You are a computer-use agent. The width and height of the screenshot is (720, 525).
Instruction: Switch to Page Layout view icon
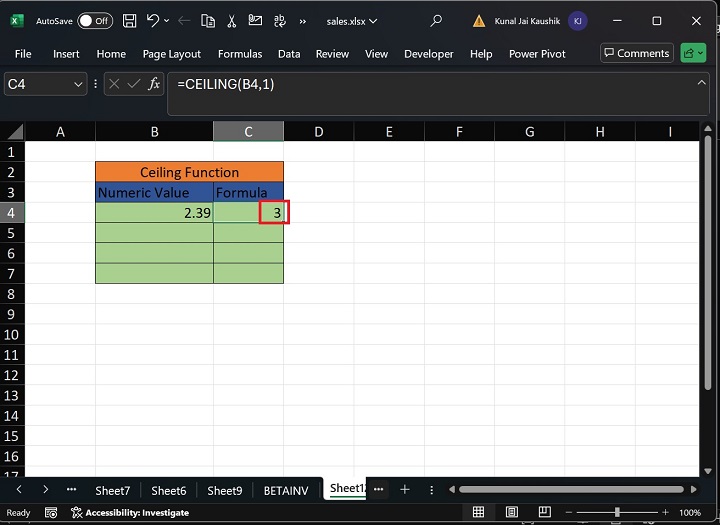(x=512, y=512)
